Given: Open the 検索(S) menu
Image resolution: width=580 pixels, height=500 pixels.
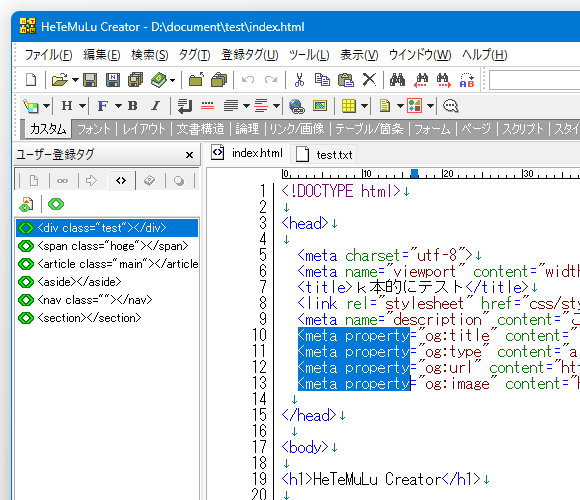Looking at the screenshot, I should pos(150,55).
